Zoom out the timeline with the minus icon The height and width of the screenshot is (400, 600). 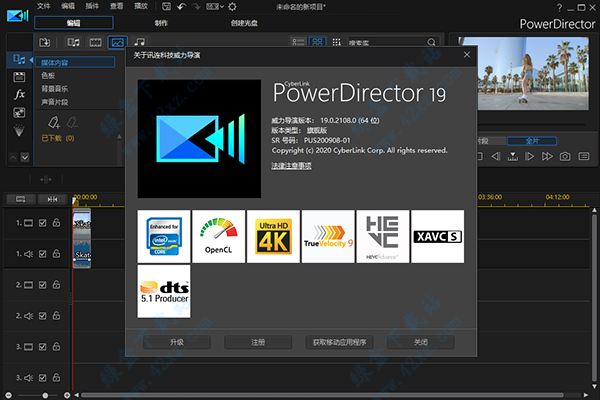click(8, 395)
